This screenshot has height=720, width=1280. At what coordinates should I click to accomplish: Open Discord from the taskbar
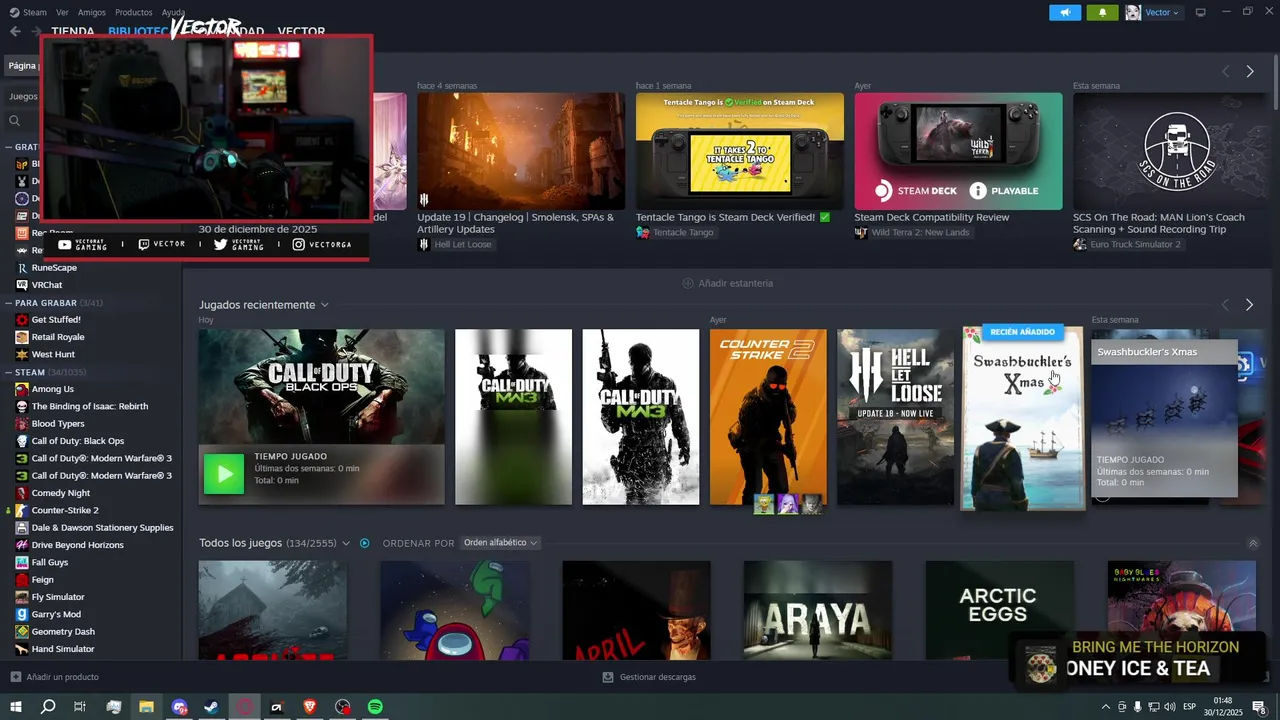(x=179, y=707)
